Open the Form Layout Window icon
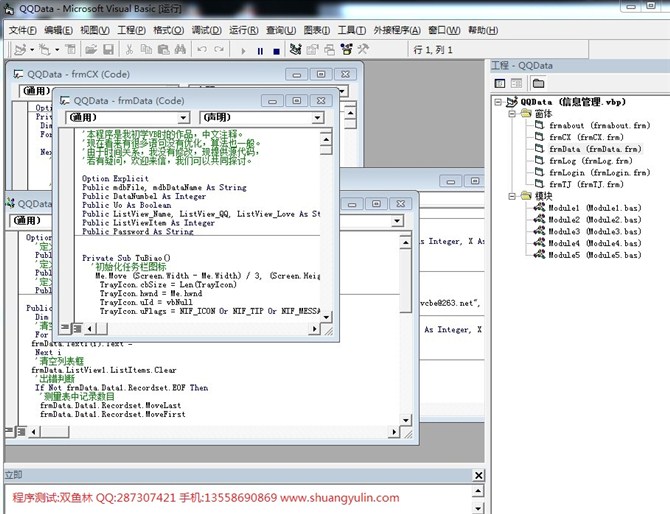The height and width of the screenshot is (514, 670). click(x=329, y=50)
